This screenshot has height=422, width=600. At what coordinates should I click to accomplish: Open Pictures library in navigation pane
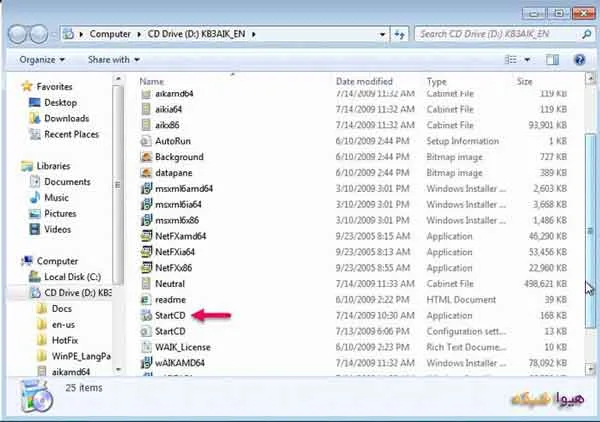click(x=60, y=213)
